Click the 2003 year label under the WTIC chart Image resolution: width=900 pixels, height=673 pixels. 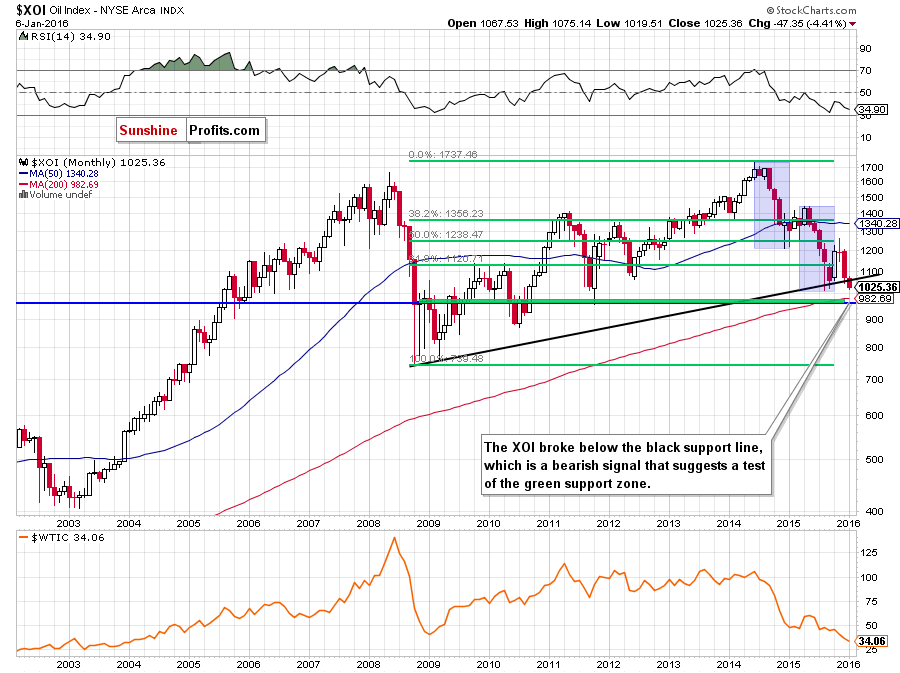pyautogui.click(x=68, y=664)
